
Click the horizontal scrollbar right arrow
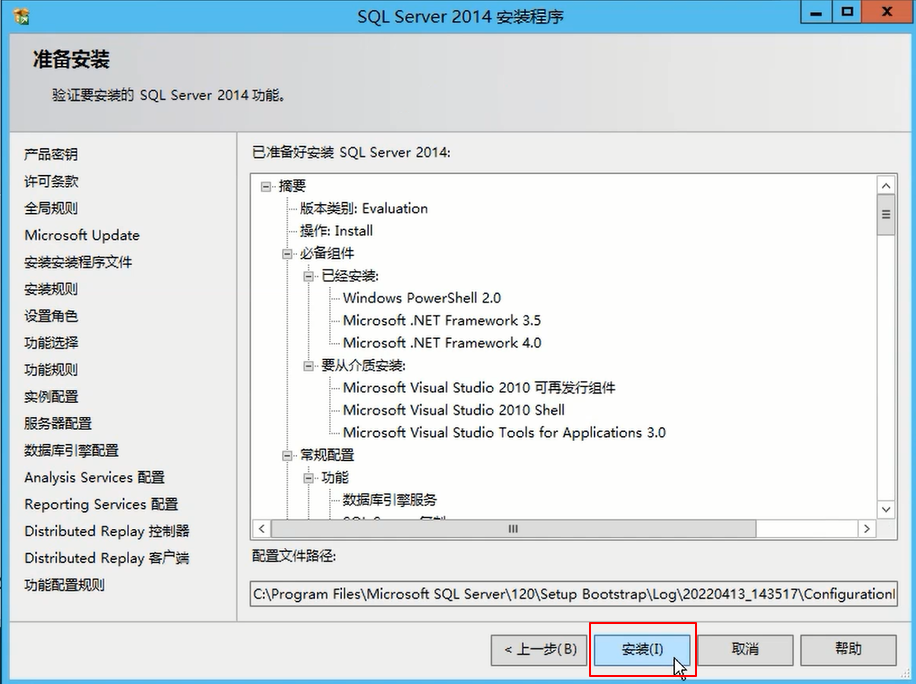(867, 529)
